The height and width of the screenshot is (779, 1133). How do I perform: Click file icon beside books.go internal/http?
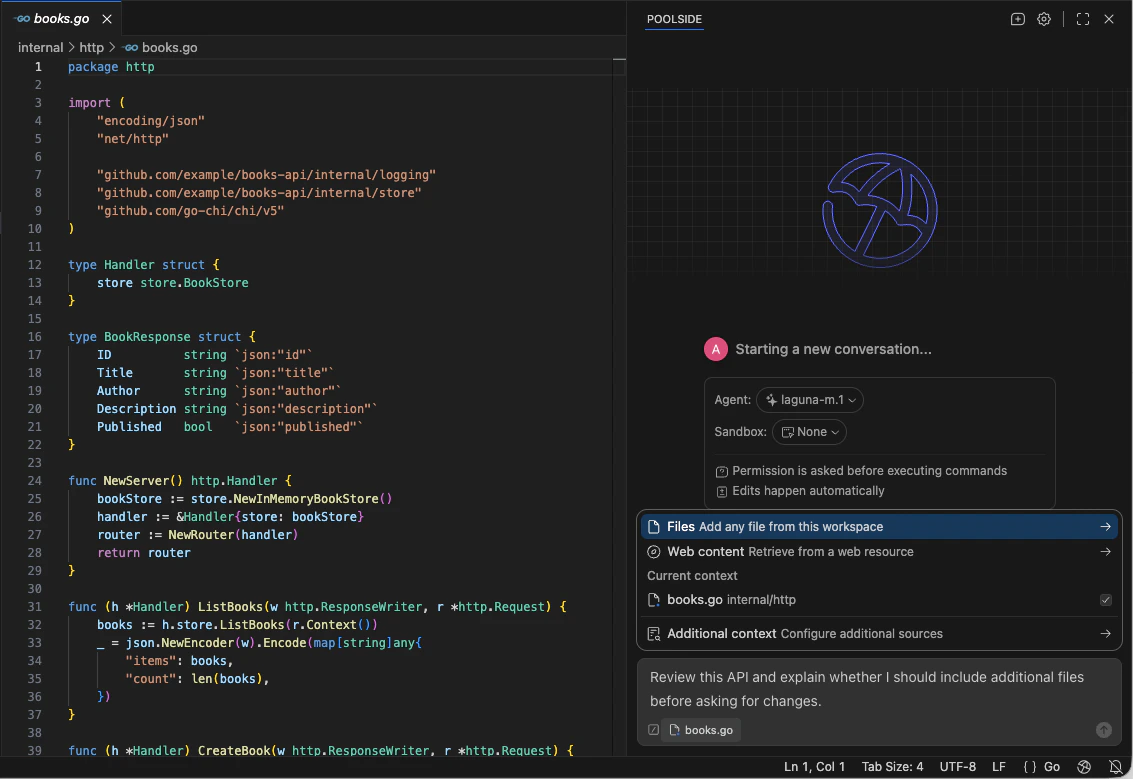653,600
